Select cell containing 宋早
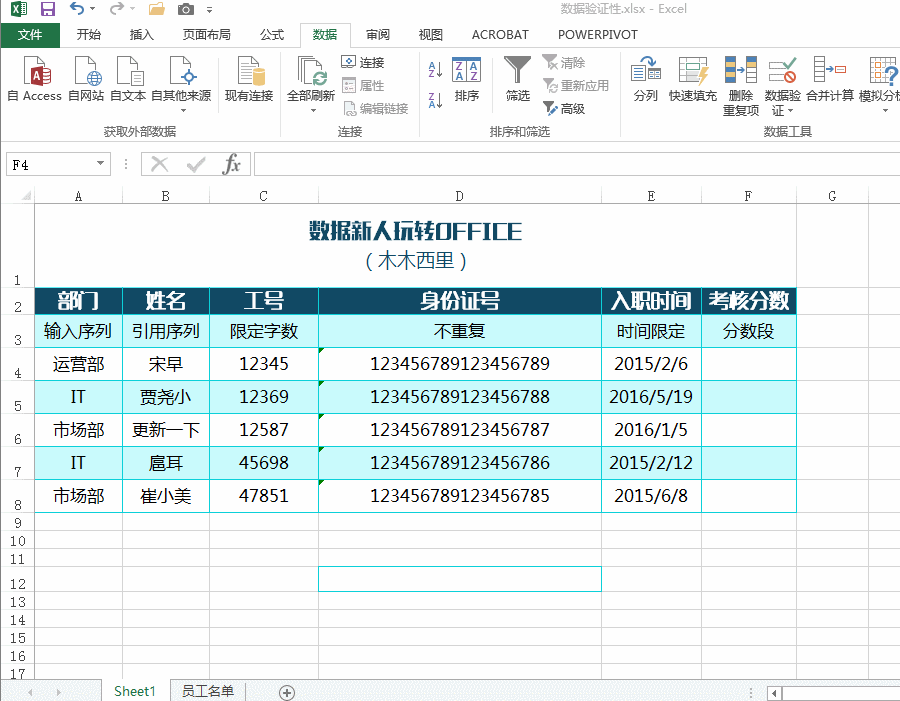 coord(166,364)
